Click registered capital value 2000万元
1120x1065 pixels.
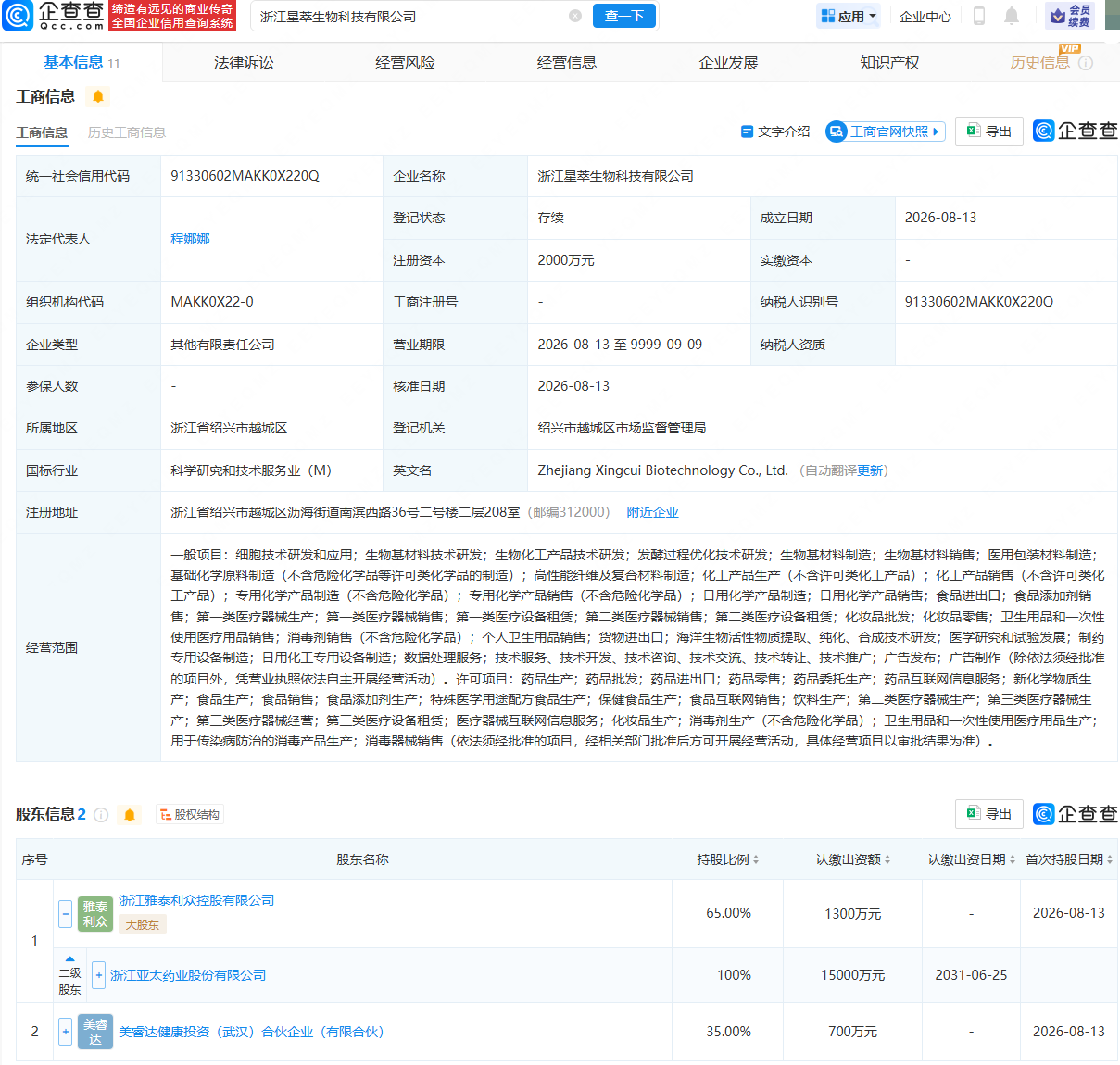coord(566,260)
